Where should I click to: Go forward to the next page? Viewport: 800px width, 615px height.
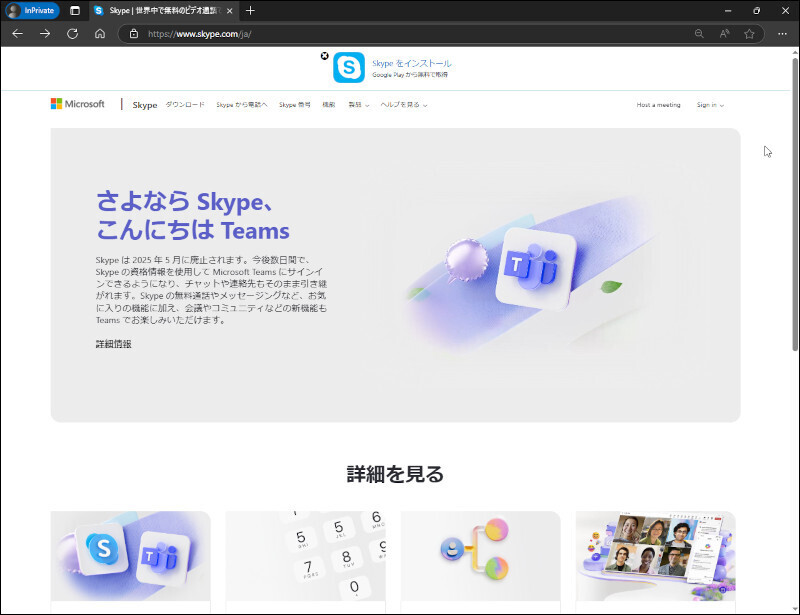click(45, 34)
